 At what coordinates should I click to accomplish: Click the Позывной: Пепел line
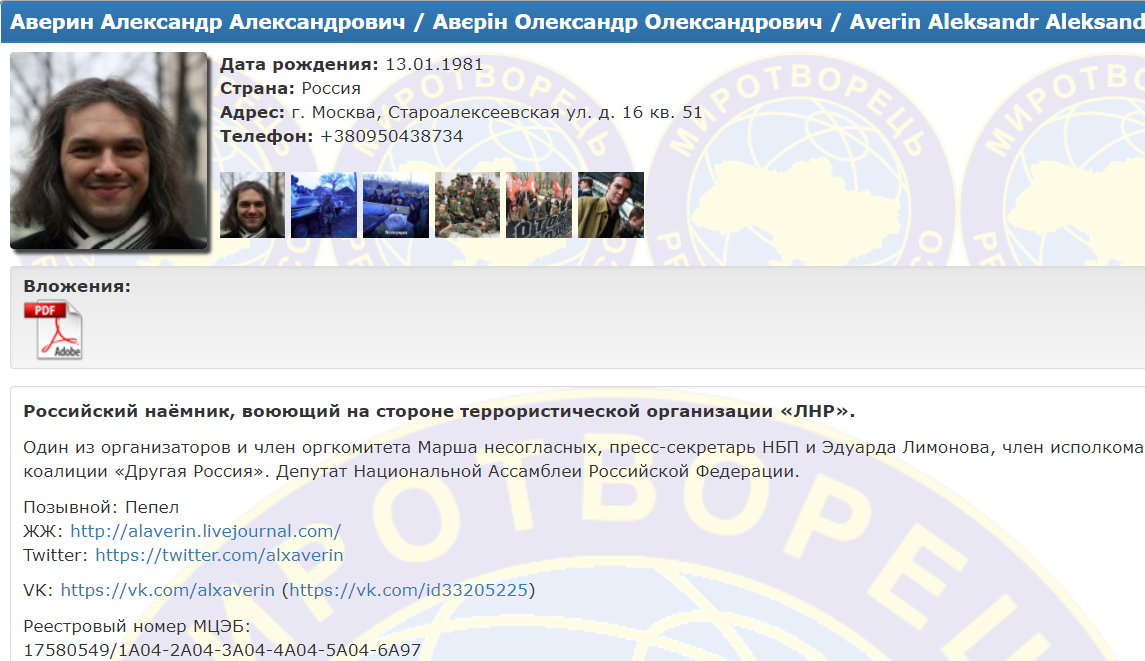coord(101,507)
